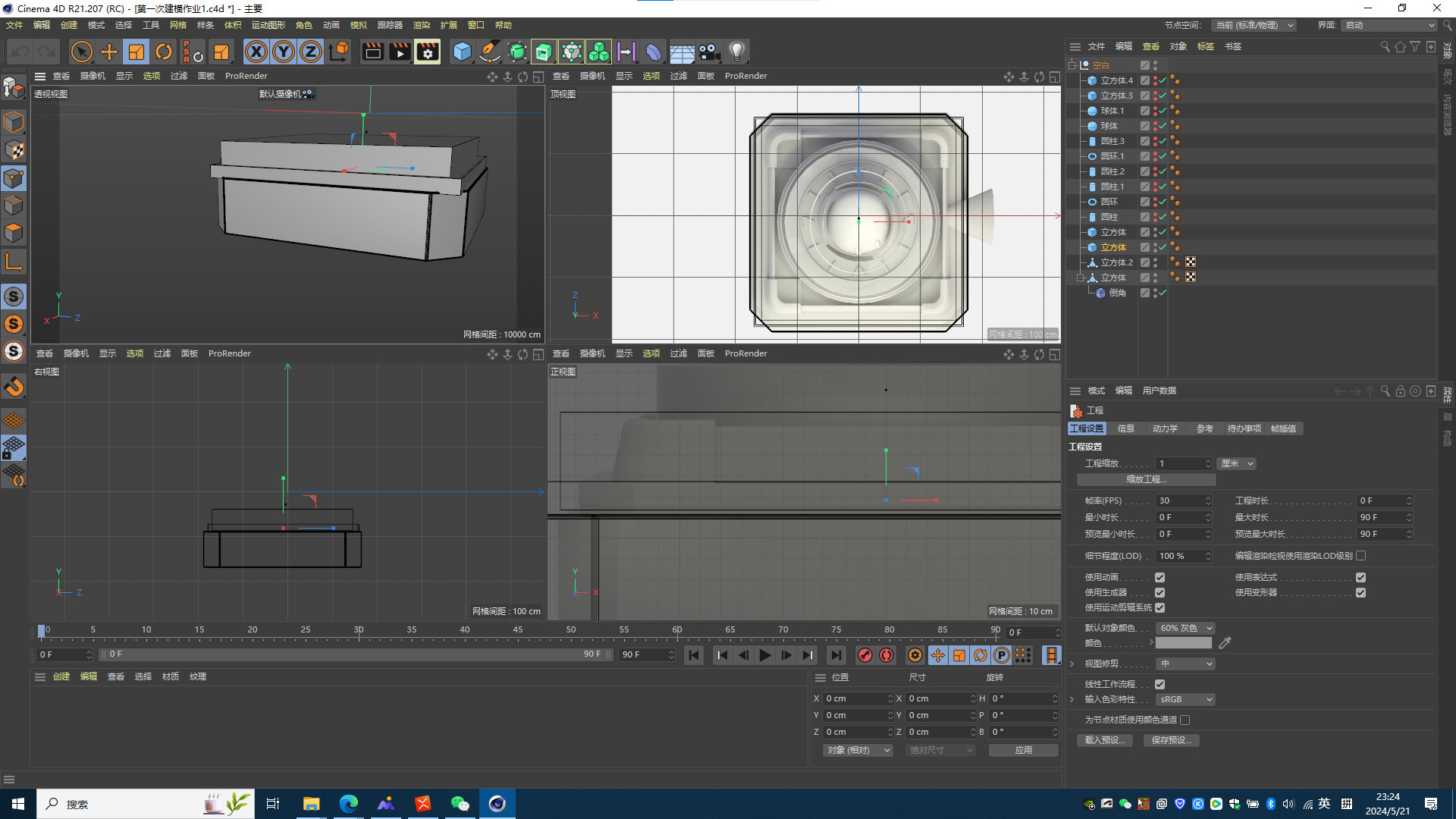Image resolution: width=1456 pixels, height=819 pixels.
Task: Switch to the 动力学 tab
Action: (x=1165, y=428)
